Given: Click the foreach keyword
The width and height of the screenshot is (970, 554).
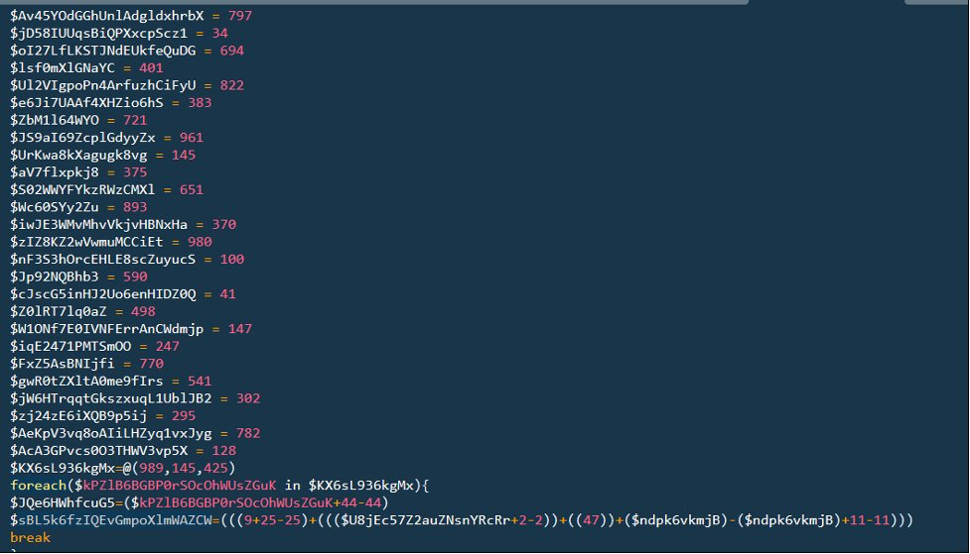Looking at the screenshot, I should tap(38, 485).
